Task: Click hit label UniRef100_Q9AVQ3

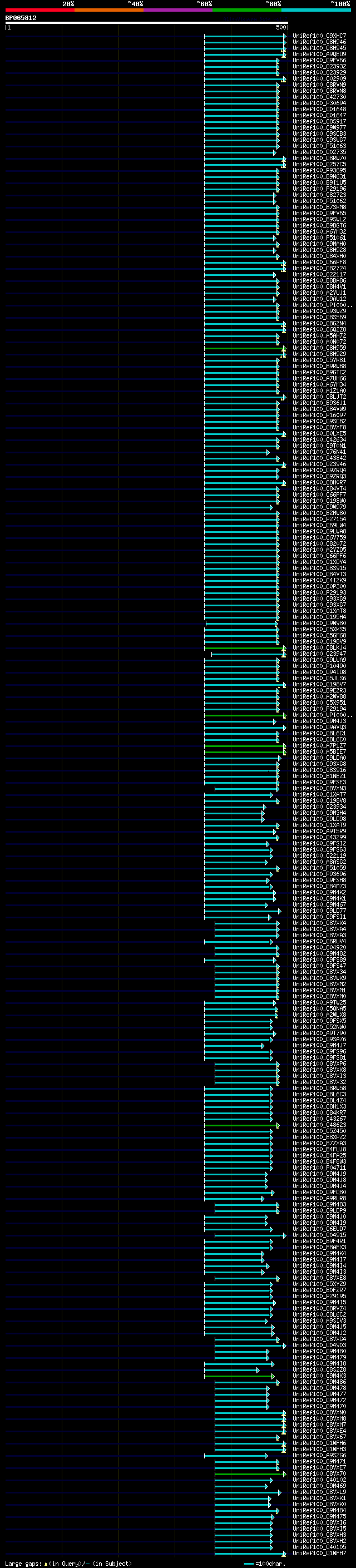Action: [x=319, y=728]
